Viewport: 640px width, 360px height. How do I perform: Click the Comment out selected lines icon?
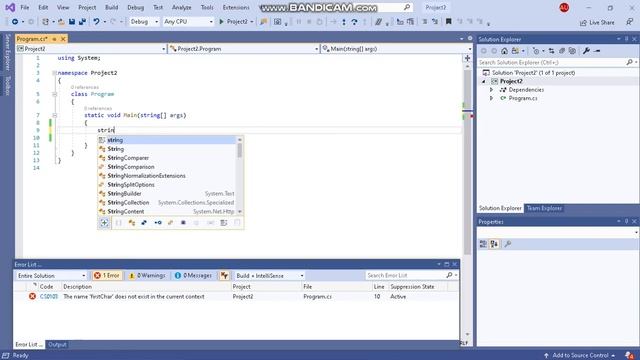point(424,22)
